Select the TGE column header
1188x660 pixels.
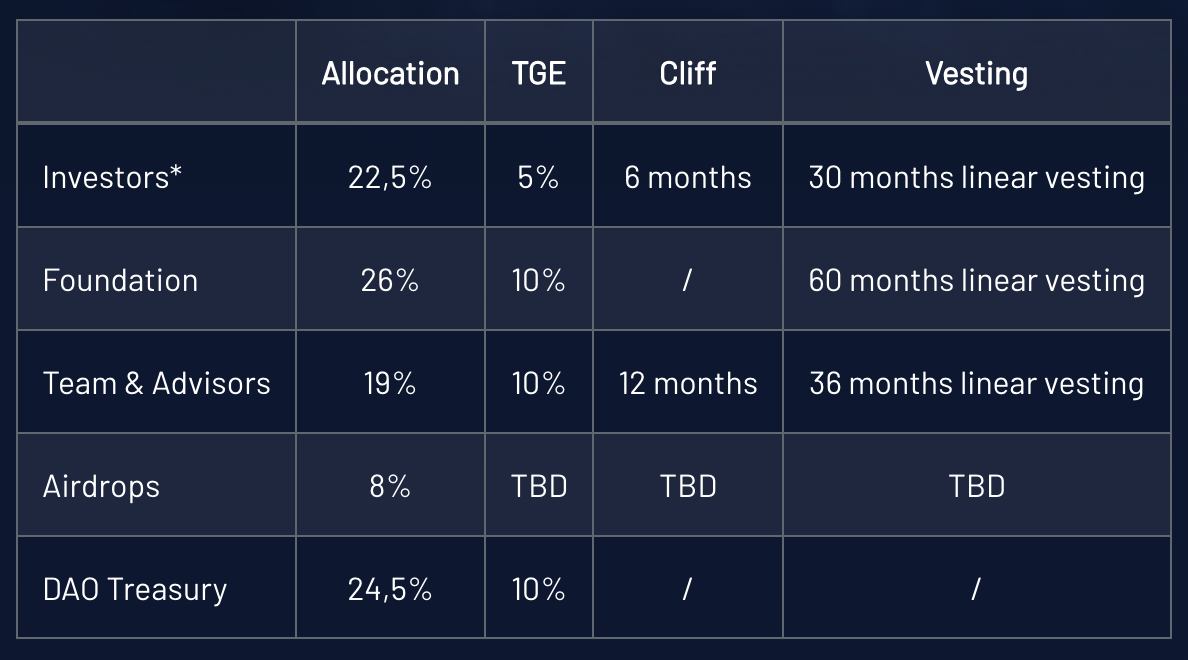539,74
